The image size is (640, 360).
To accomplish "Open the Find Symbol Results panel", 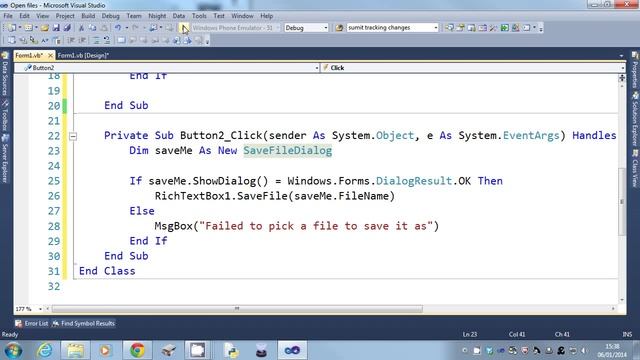I will click(x=84, y=323).
